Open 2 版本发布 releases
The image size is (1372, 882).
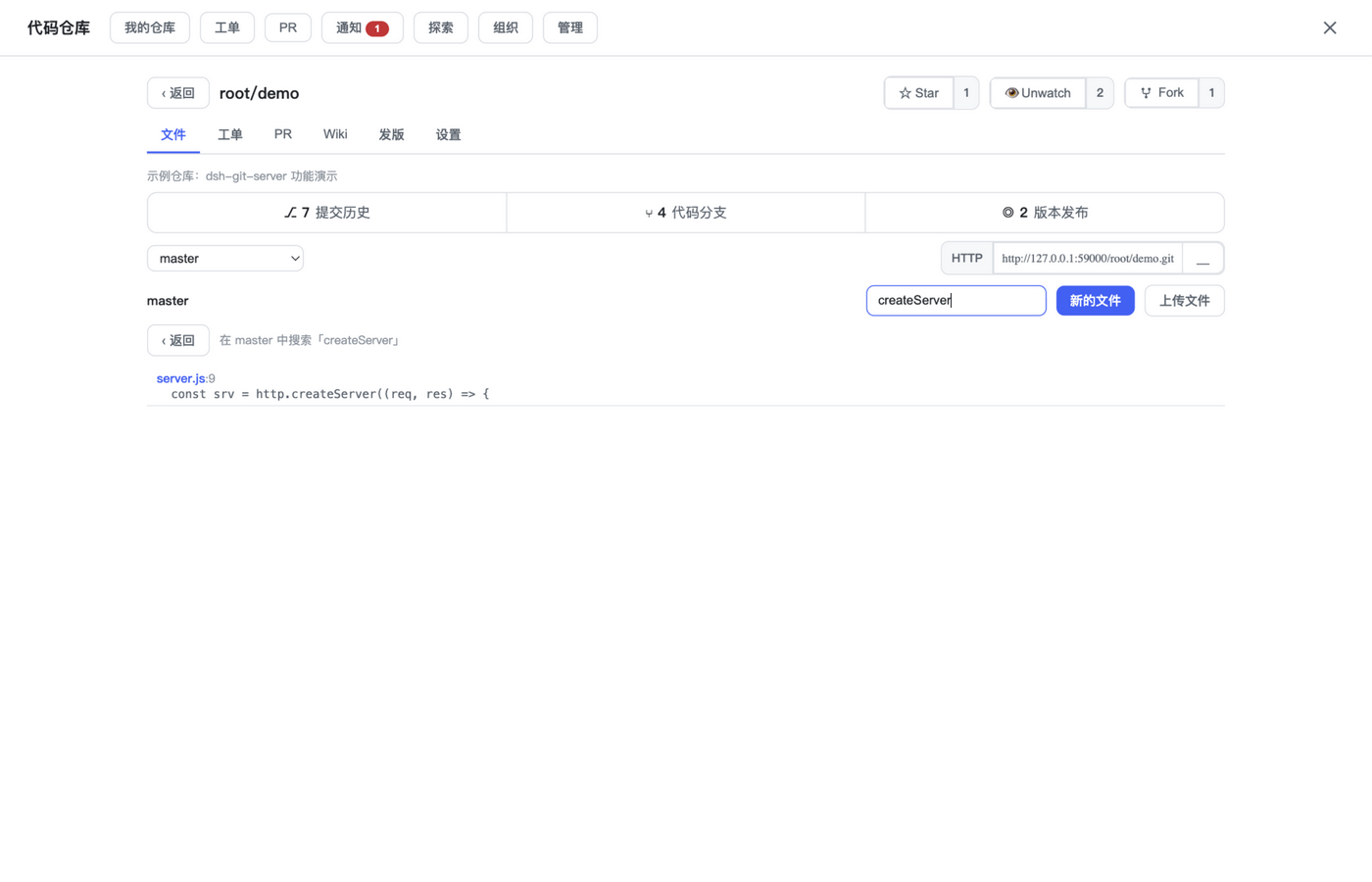[1045, 213]
